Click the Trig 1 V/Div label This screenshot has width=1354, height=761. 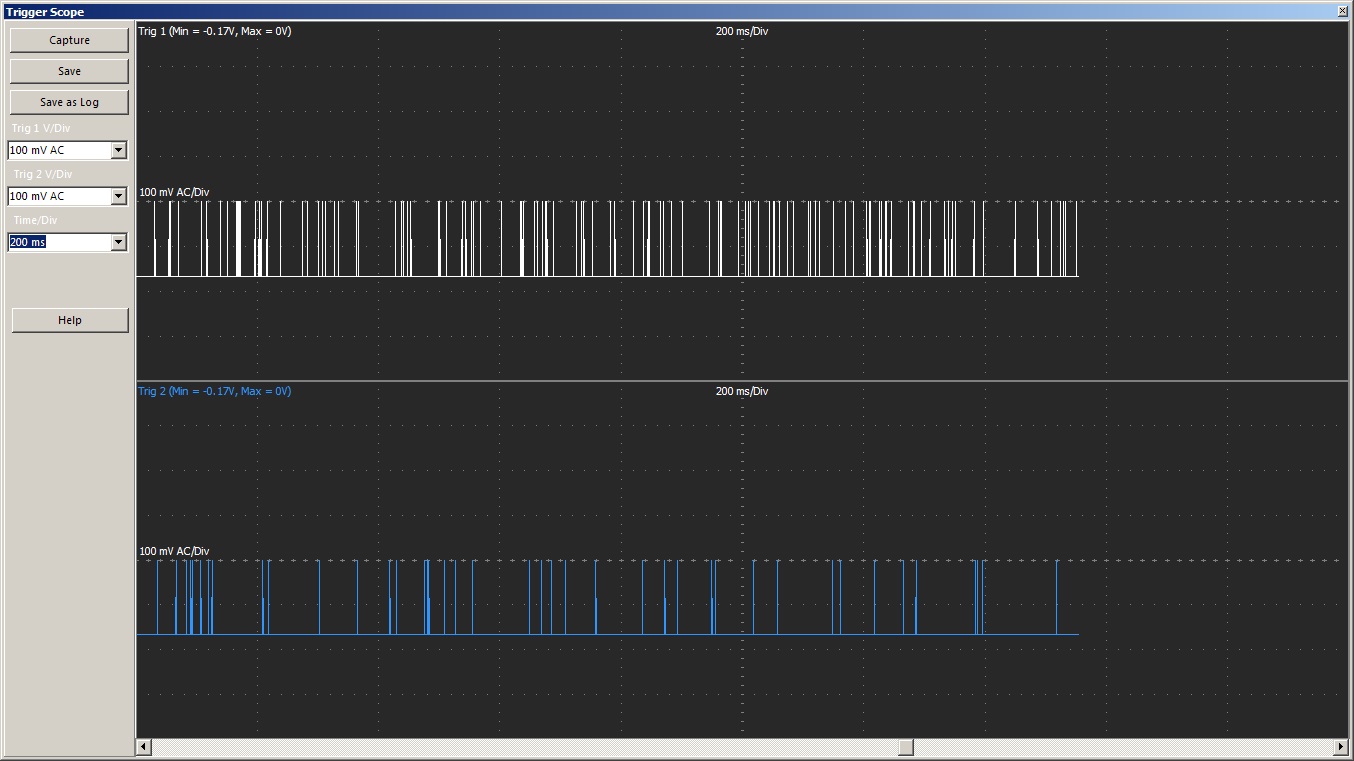pos(41,128)
